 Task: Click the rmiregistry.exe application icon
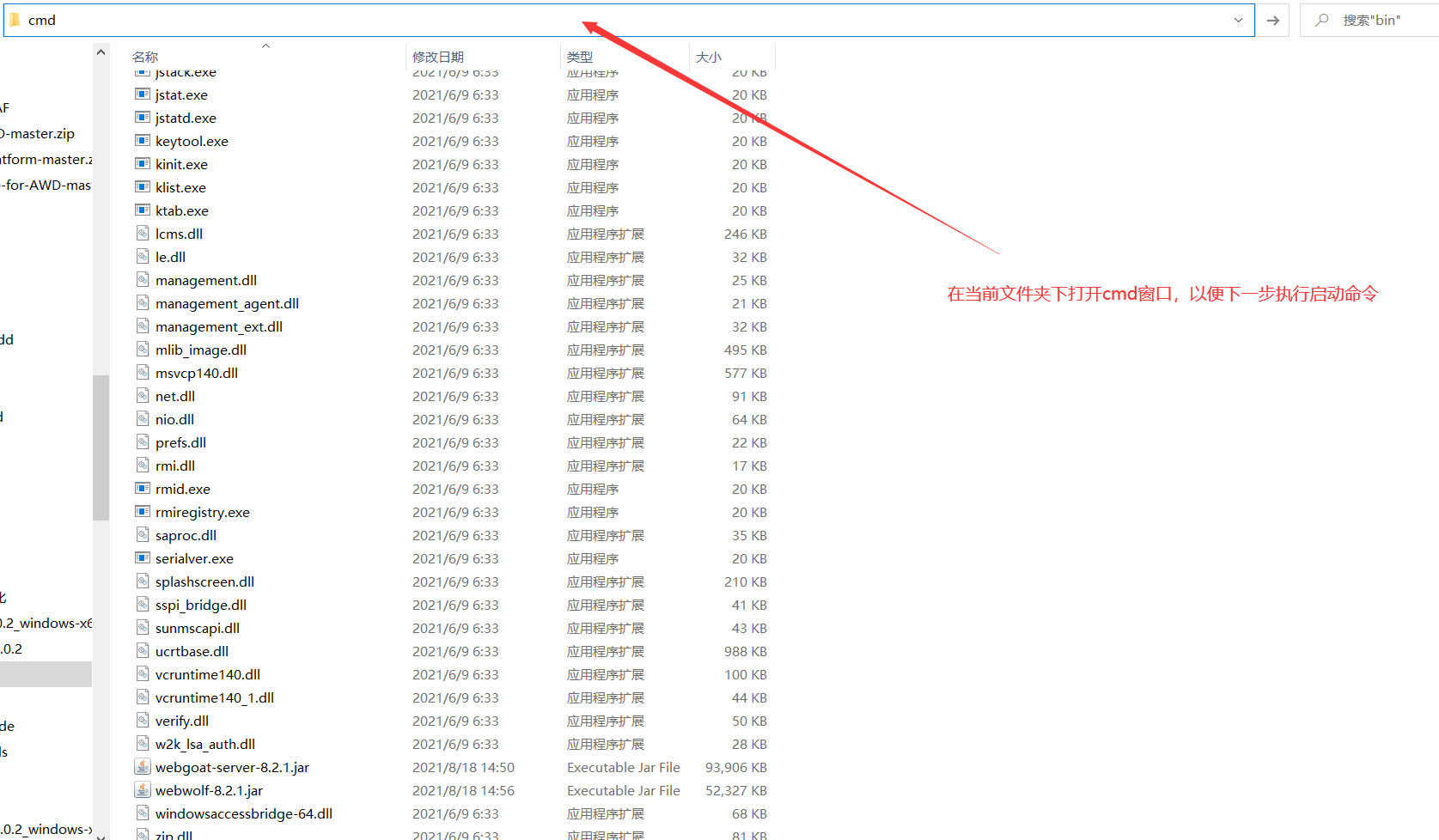click(143, 512)
